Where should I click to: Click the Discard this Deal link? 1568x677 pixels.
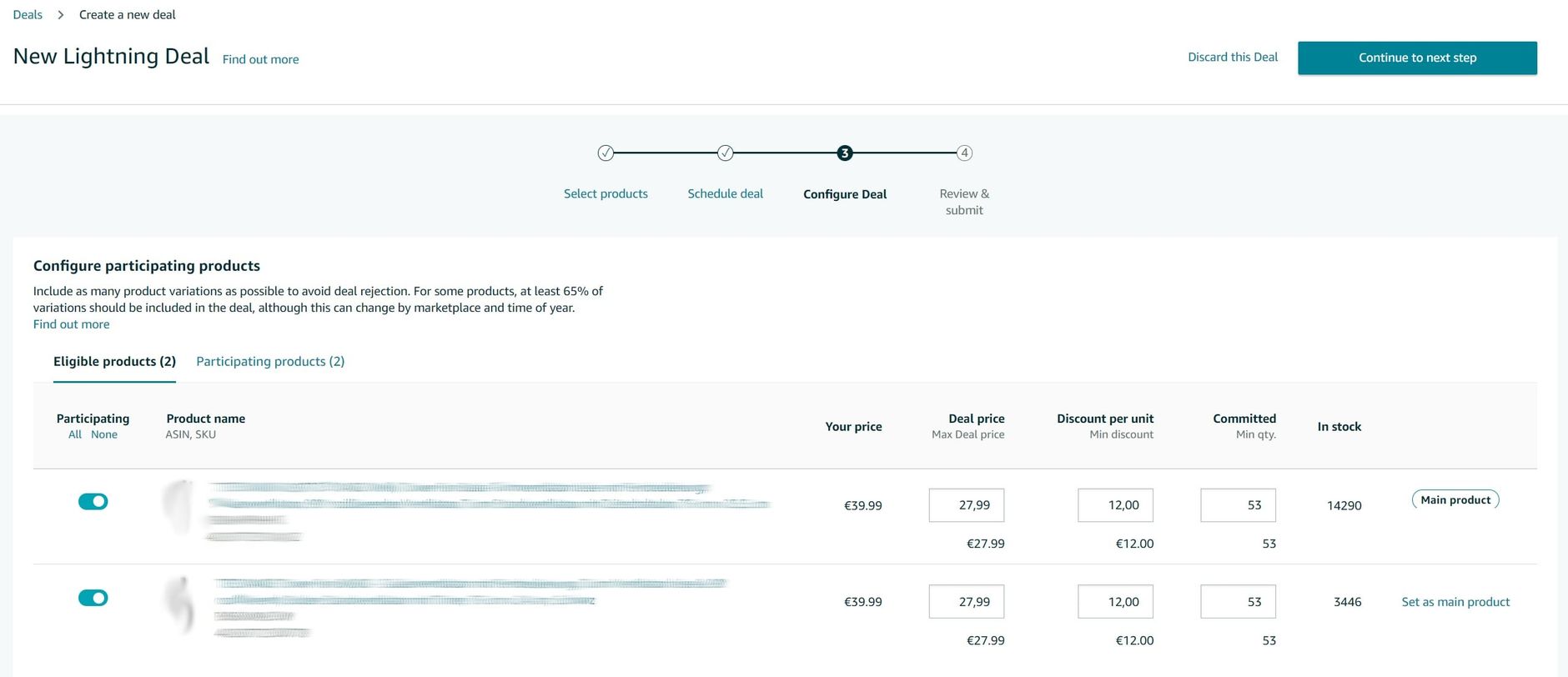1233,57
